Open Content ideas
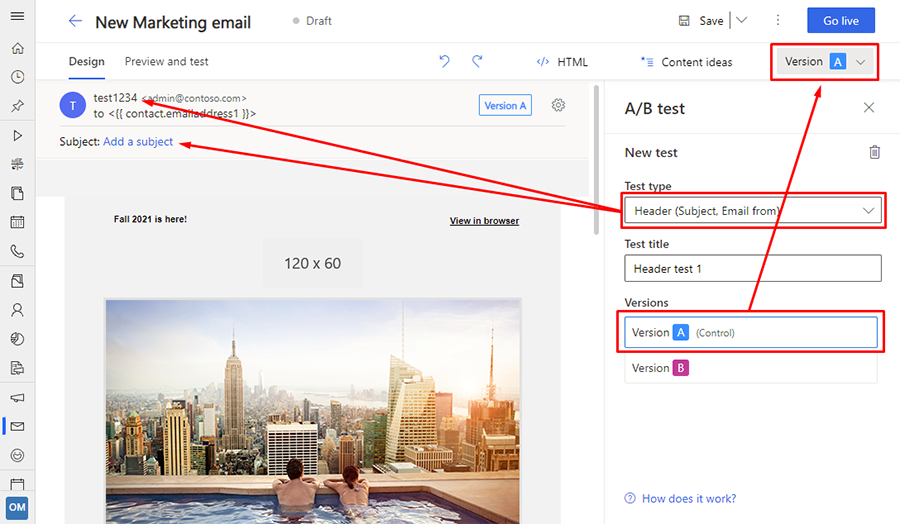This screenshot has width=900, height=524. [x=686, y=62]
